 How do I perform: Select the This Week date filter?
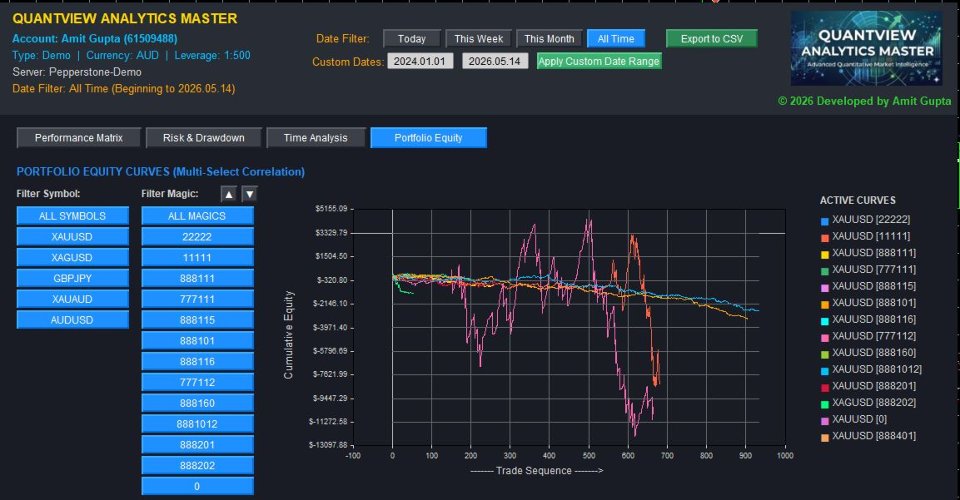(478, 39)
